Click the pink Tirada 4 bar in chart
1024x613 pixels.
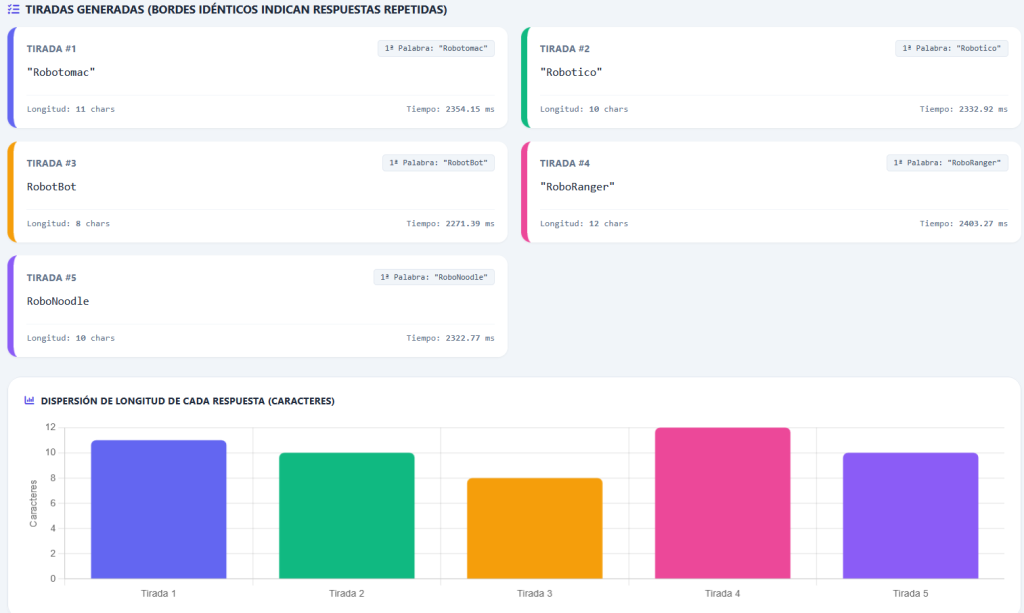coord(722,503)
